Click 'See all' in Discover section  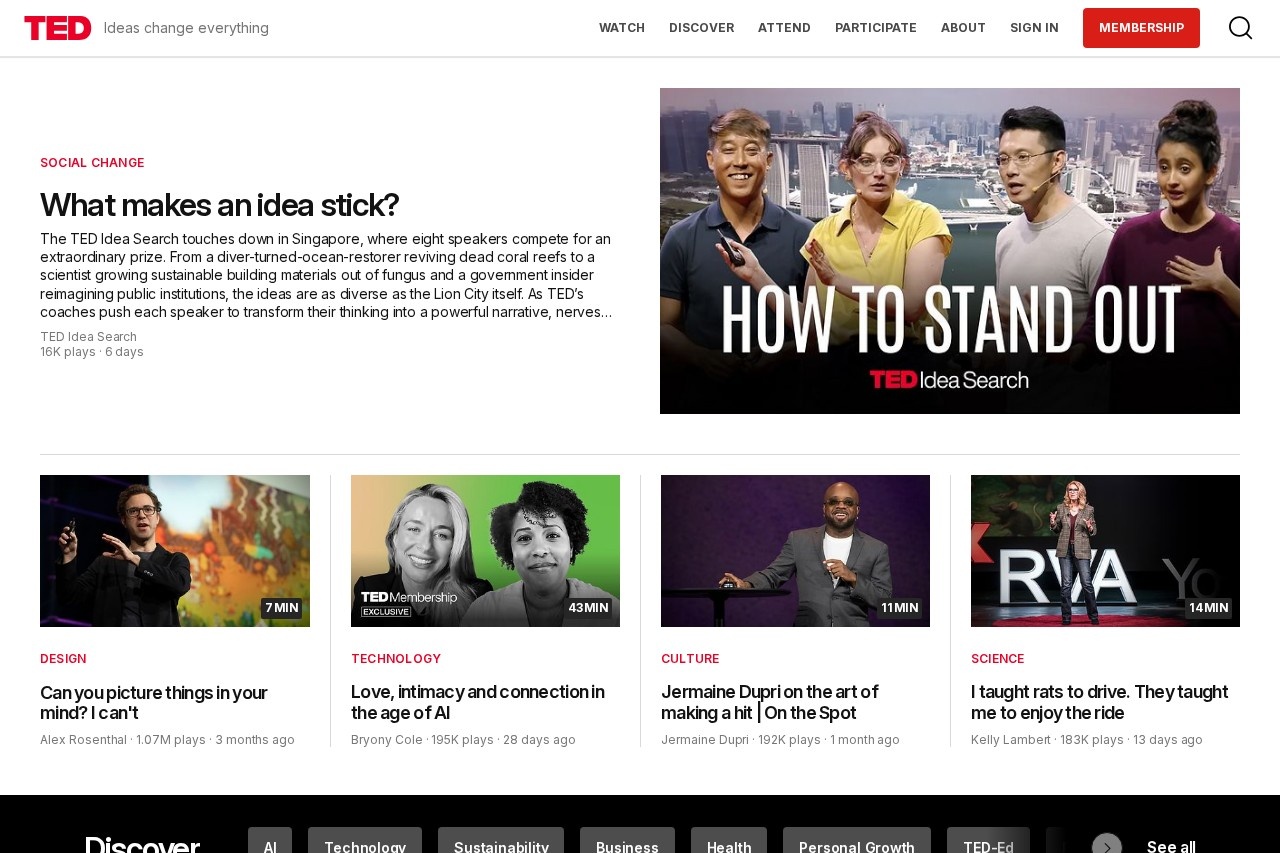coord(1171,846)
